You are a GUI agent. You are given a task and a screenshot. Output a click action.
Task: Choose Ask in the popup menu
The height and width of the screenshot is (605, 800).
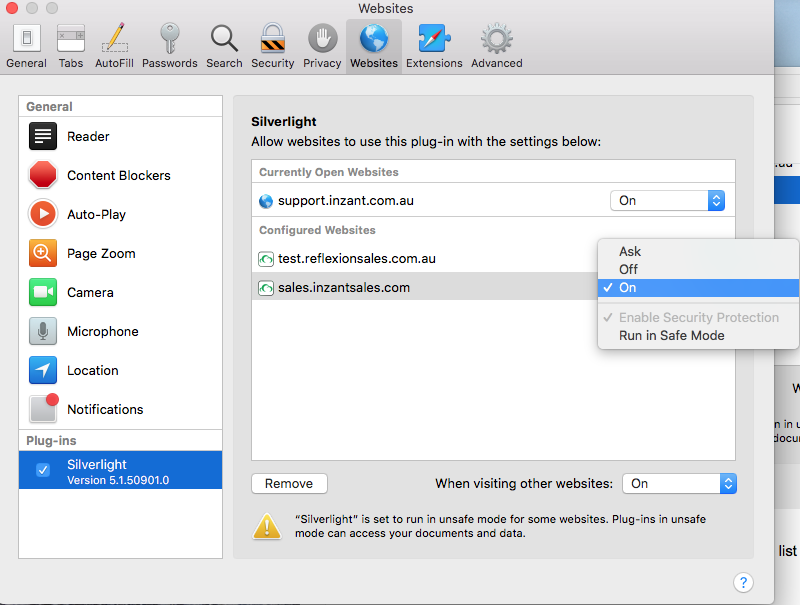[698, 251]
